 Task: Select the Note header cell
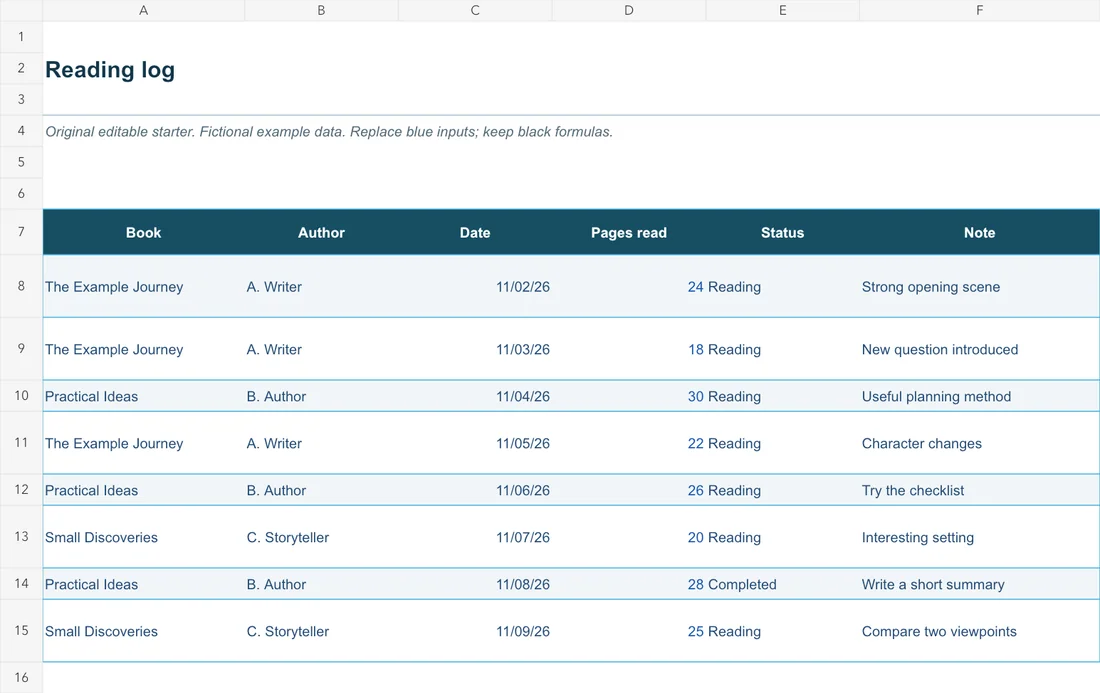(x=979, y=232)
